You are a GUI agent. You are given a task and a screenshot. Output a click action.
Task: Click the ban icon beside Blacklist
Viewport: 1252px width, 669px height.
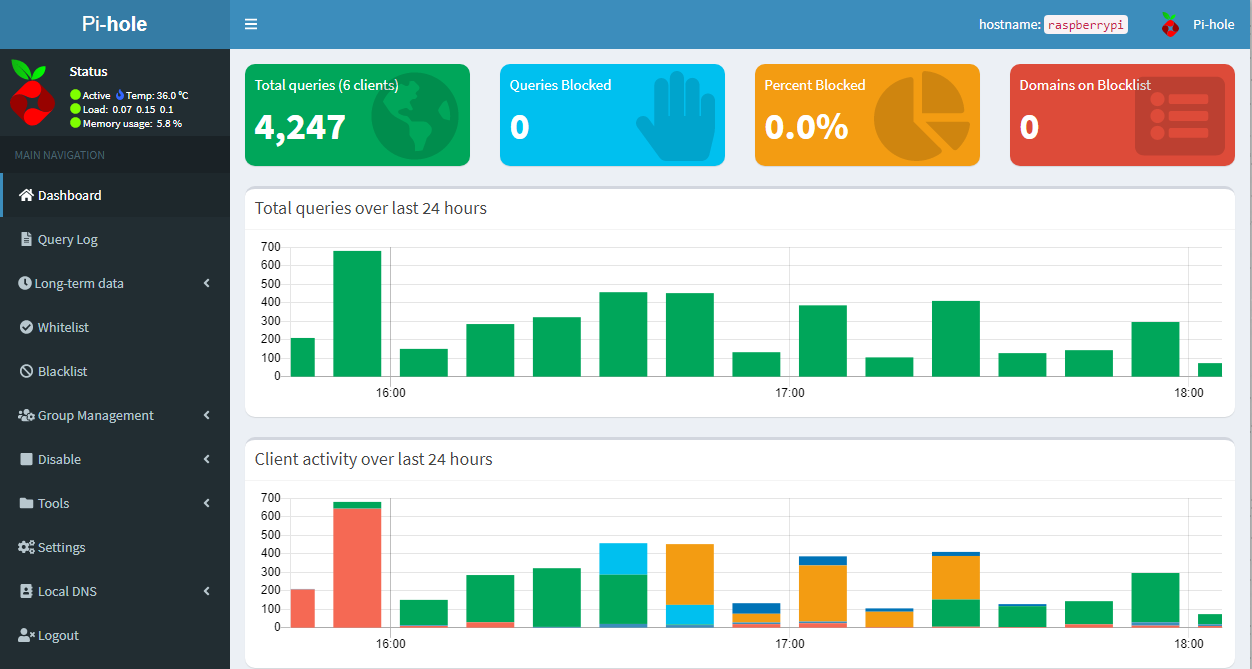(x=27, y=371)
